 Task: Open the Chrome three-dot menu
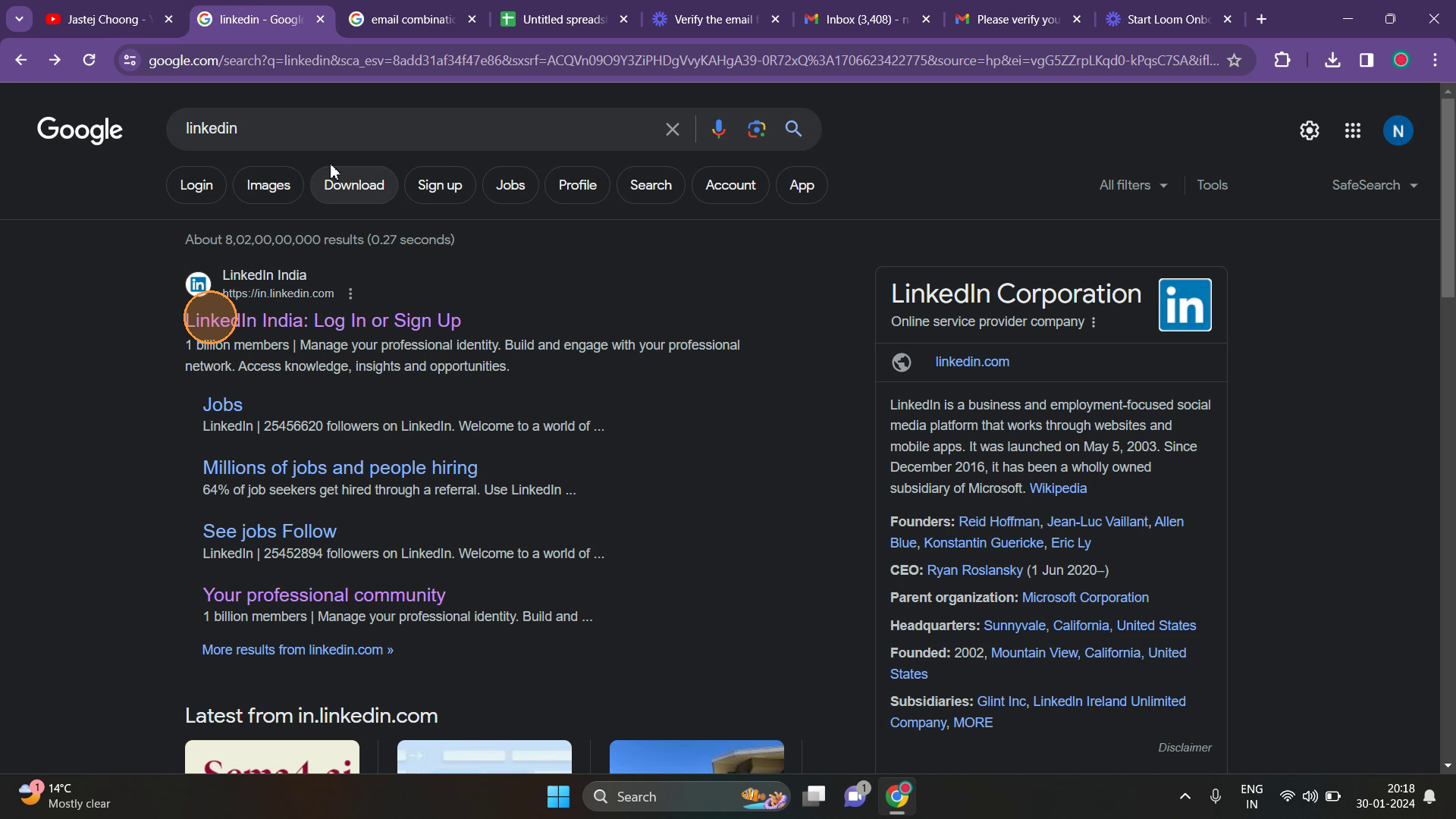[x=1435, y=60]
